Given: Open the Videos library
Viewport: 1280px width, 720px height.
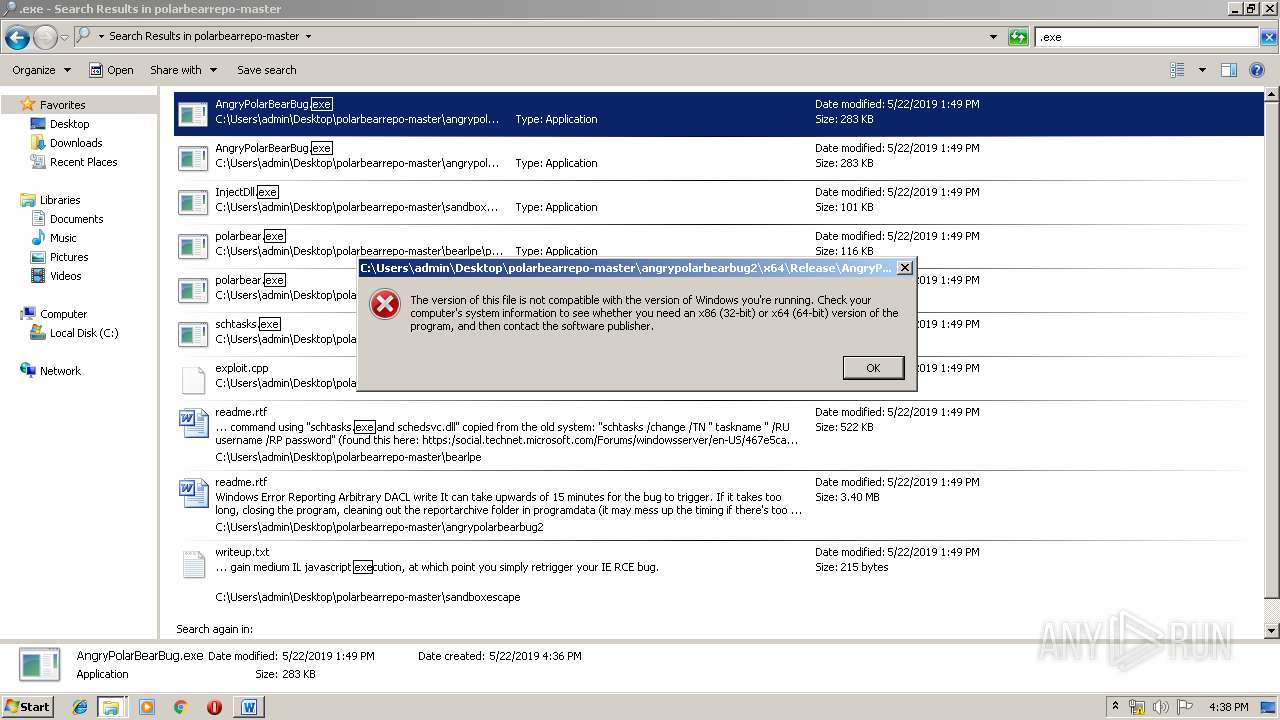Looking at the screenshot, I should click(x=65, y=276).
